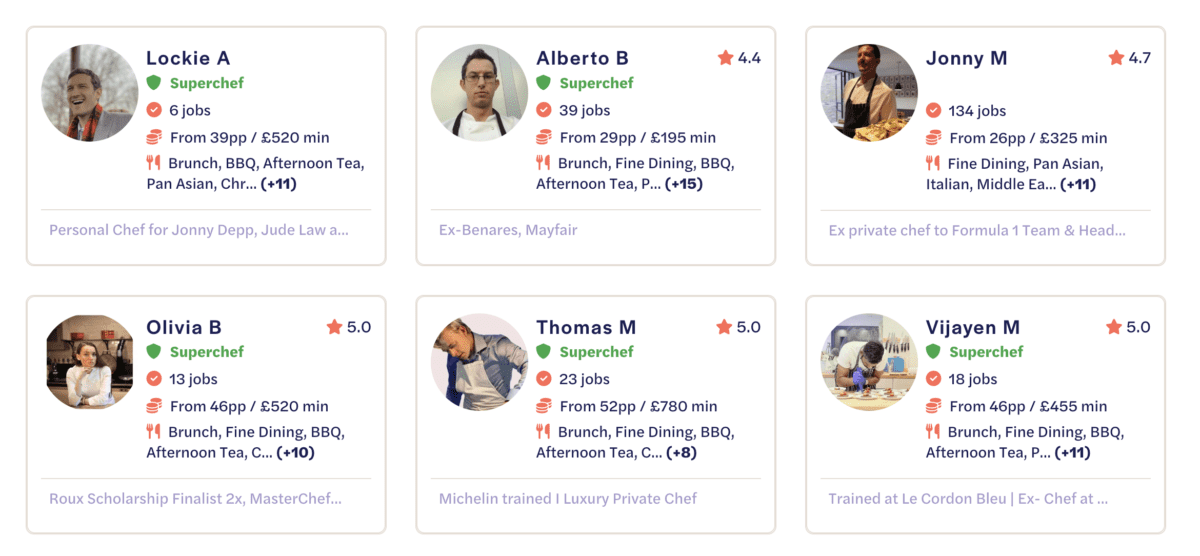Click the star rating icon beside Alberto B
The width and height of the screenshot is (1200, 556).
(x=725, y=58)
